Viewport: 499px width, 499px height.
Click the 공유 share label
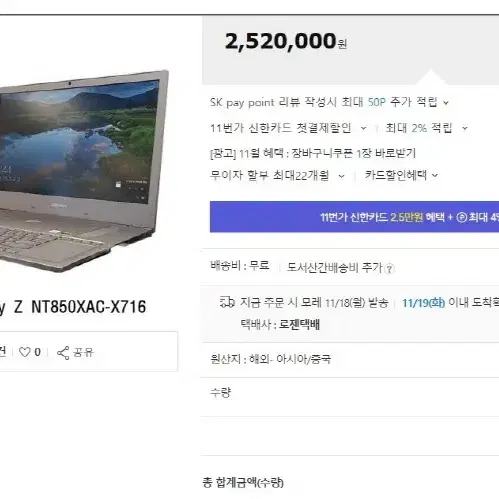(83, 352)
